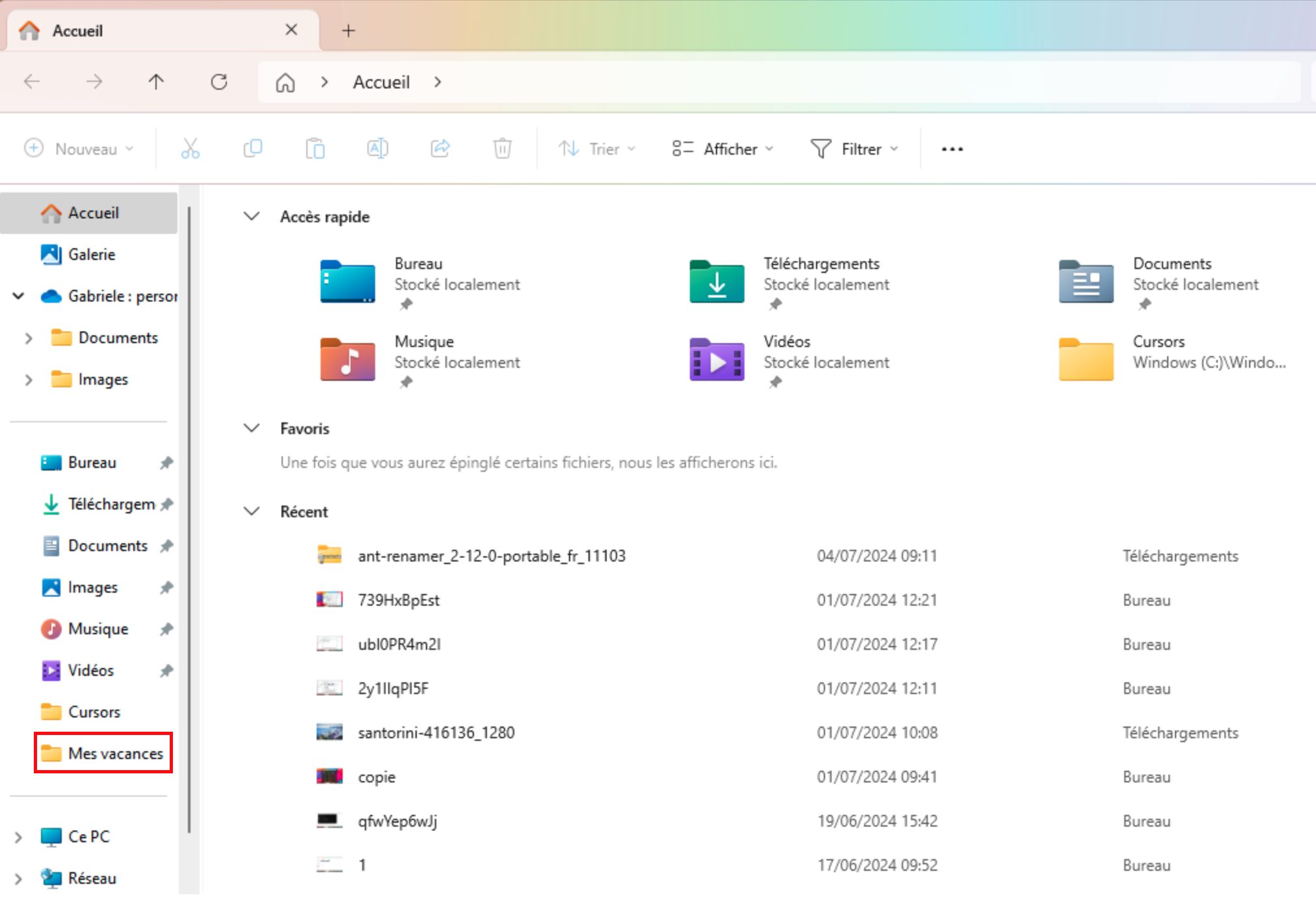The width and height of the screenshot is (1316, 902).
Task: Add a new tab with plus button
Action: 349,31
